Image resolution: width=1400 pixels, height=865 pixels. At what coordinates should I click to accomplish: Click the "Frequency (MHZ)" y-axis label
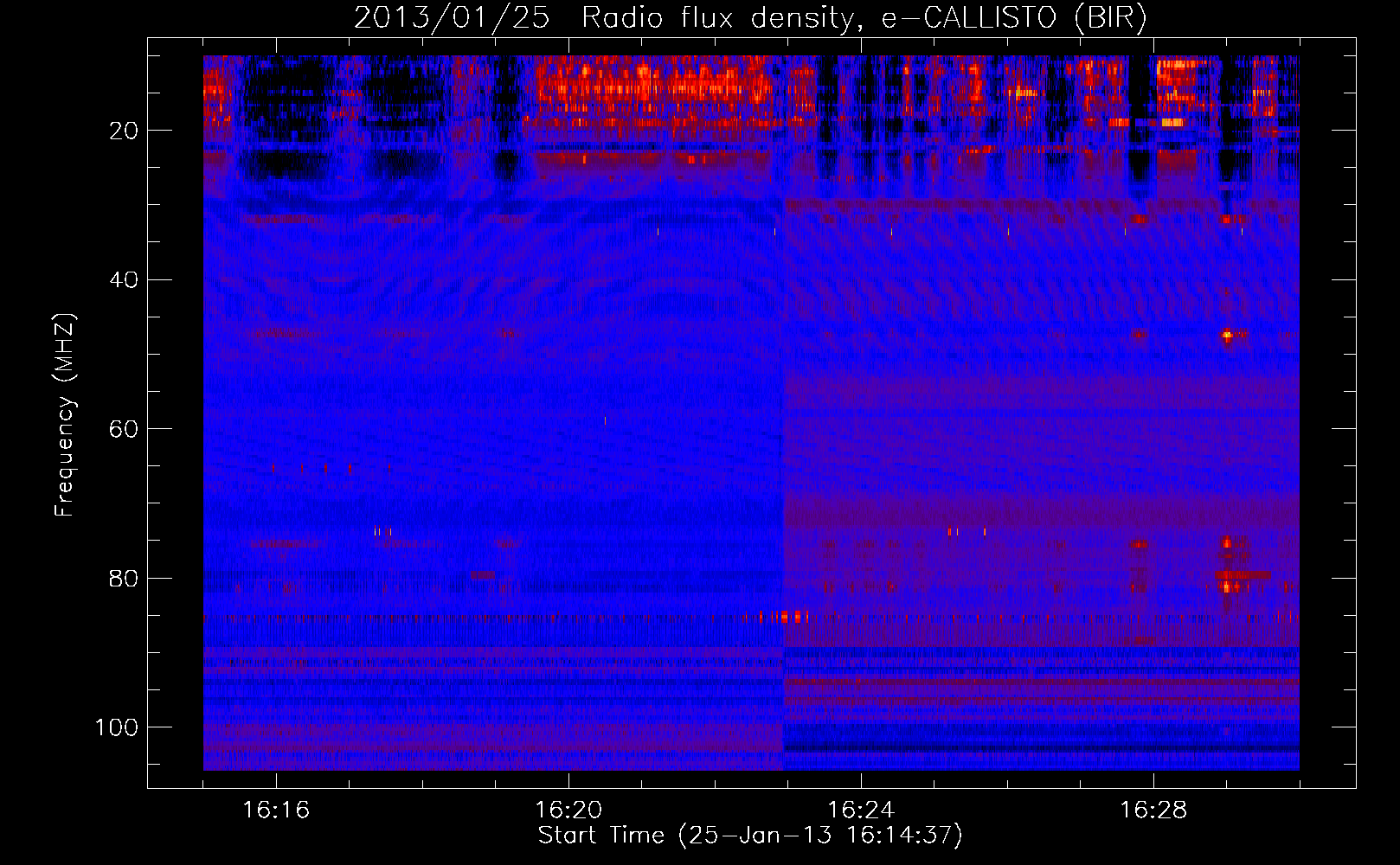click(x=65, y=415)
